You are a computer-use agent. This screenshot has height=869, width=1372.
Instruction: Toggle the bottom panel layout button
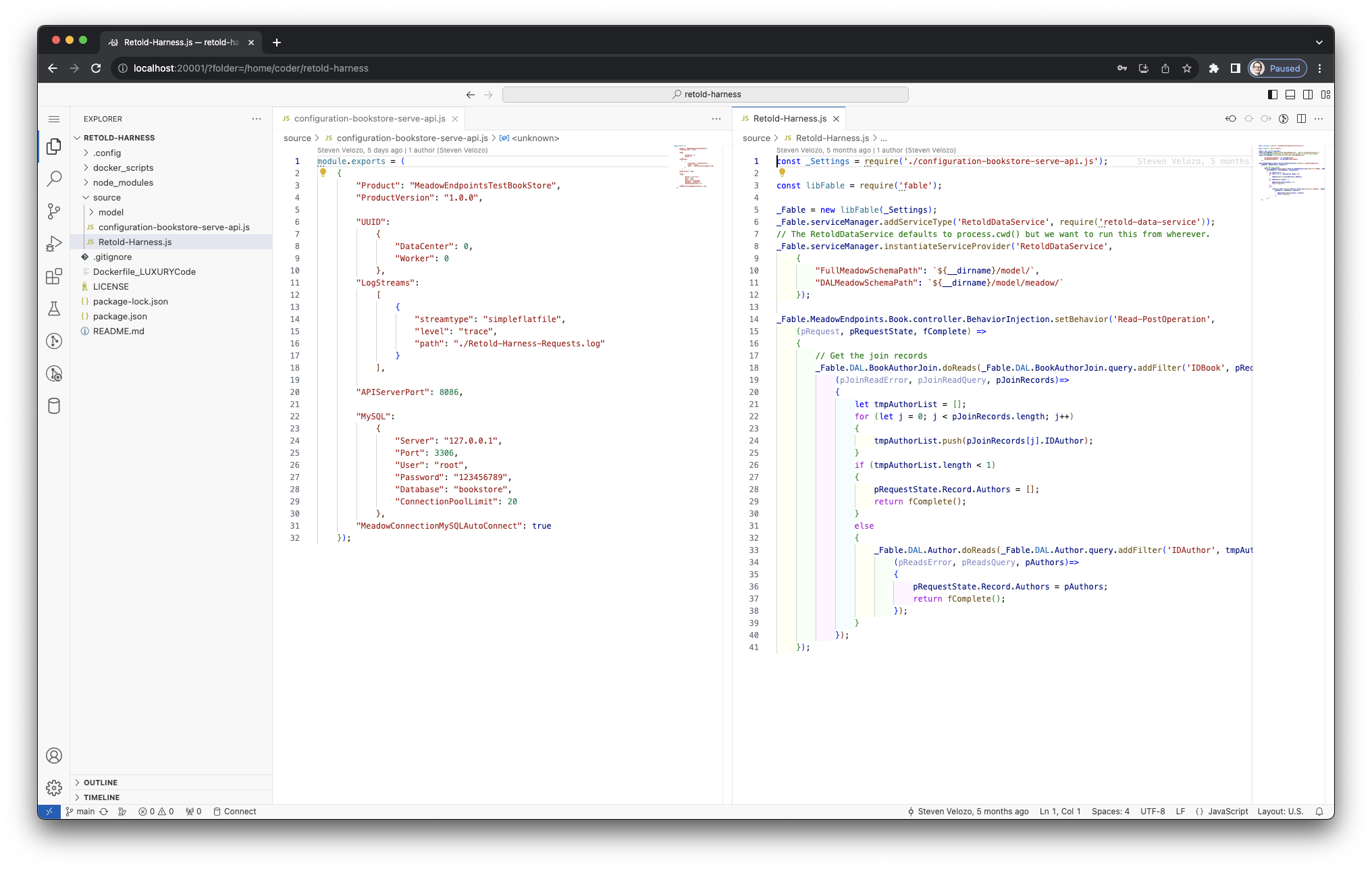(x=1290, y=95)
